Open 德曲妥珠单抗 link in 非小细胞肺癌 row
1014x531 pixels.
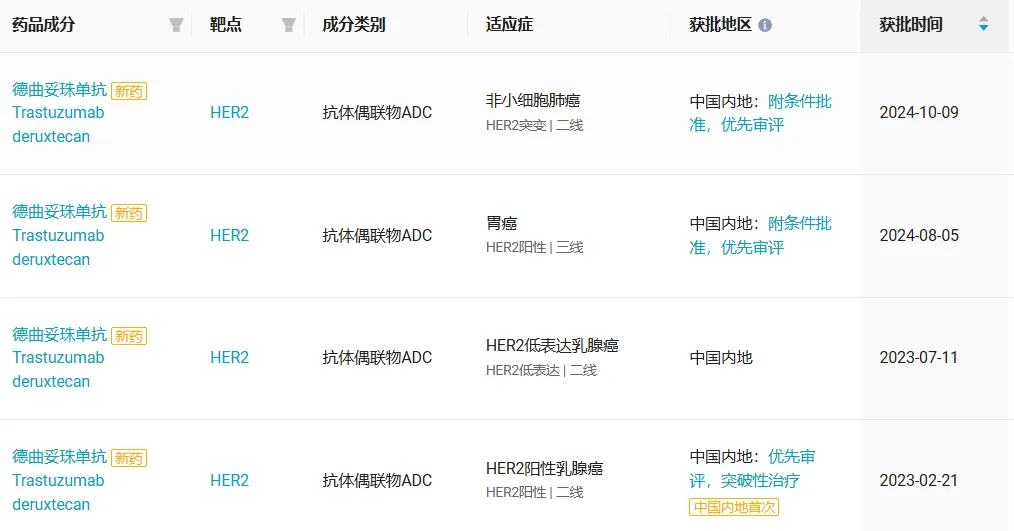(x=59, y=90)
